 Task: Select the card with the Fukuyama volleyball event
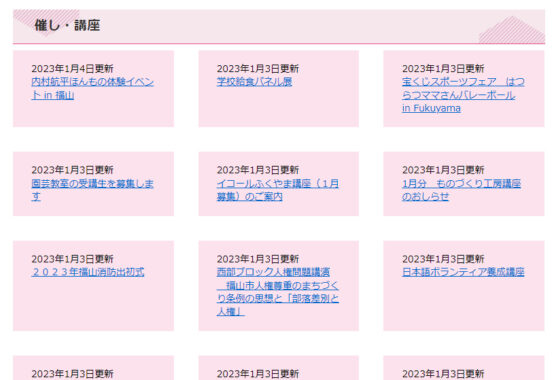click(464, 89)
